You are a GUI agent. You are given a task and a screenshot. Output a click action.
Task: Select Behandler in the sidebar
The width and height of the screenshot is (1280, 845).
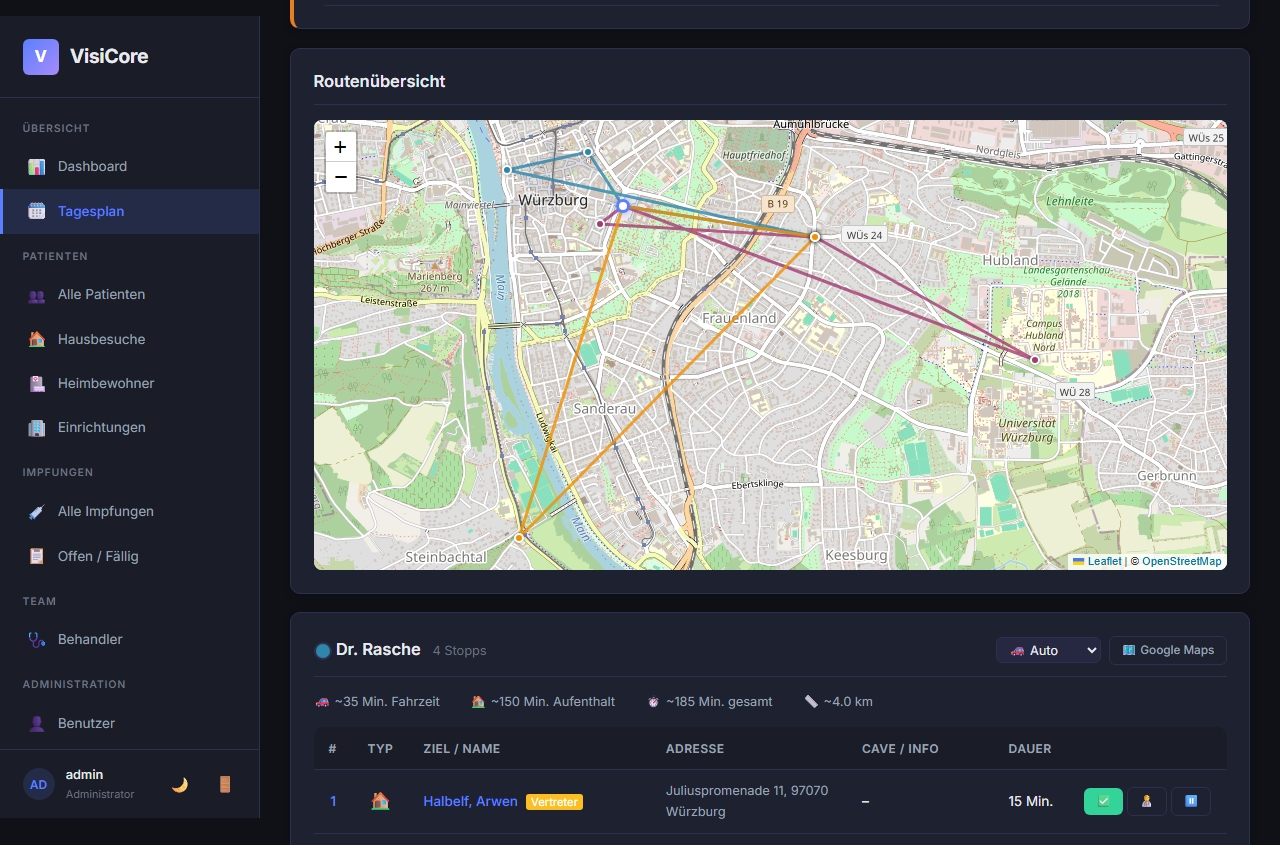pyautogui.click(x=90, y=639)
